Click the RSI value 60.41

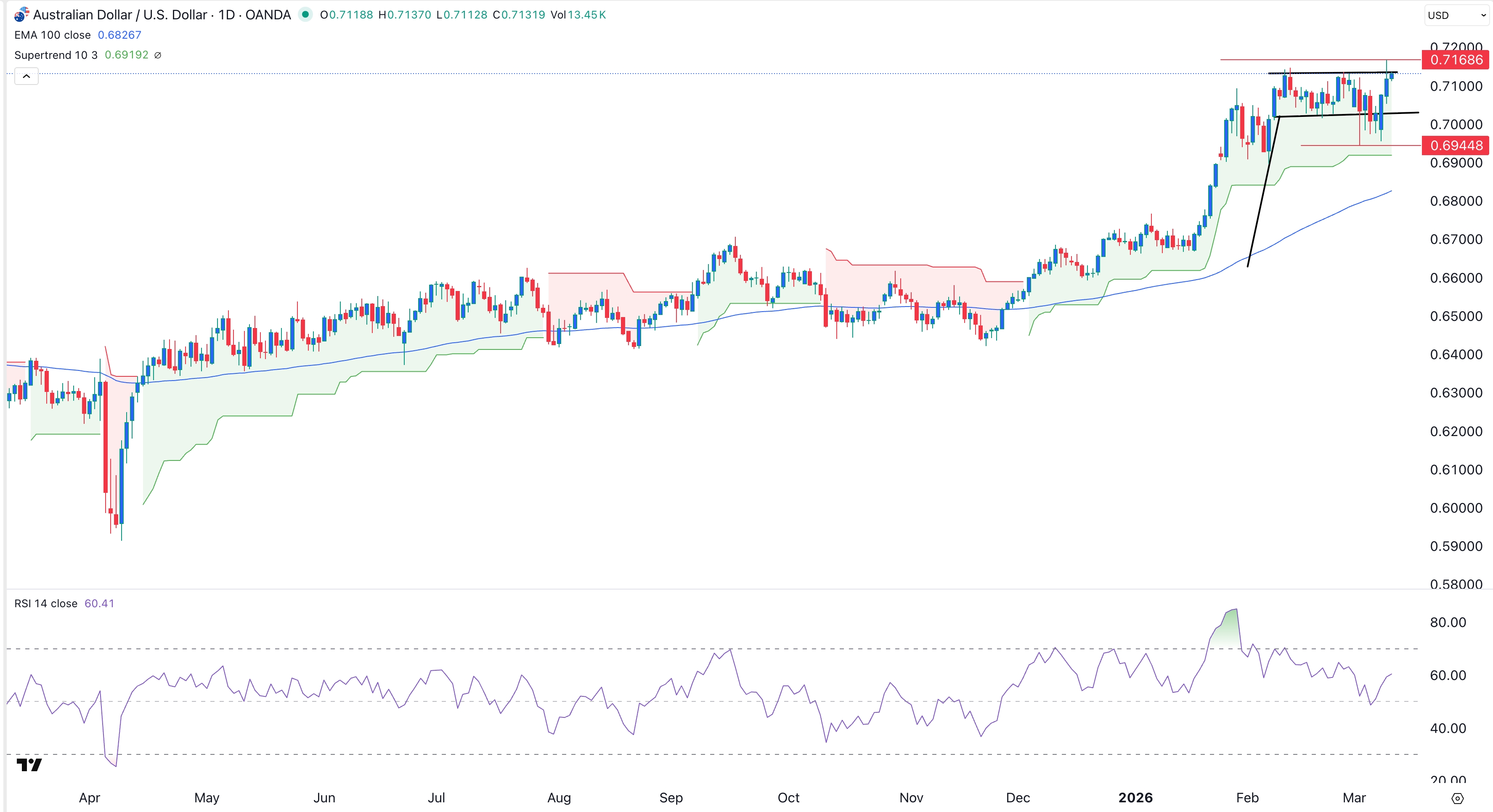tap(99, 603)
